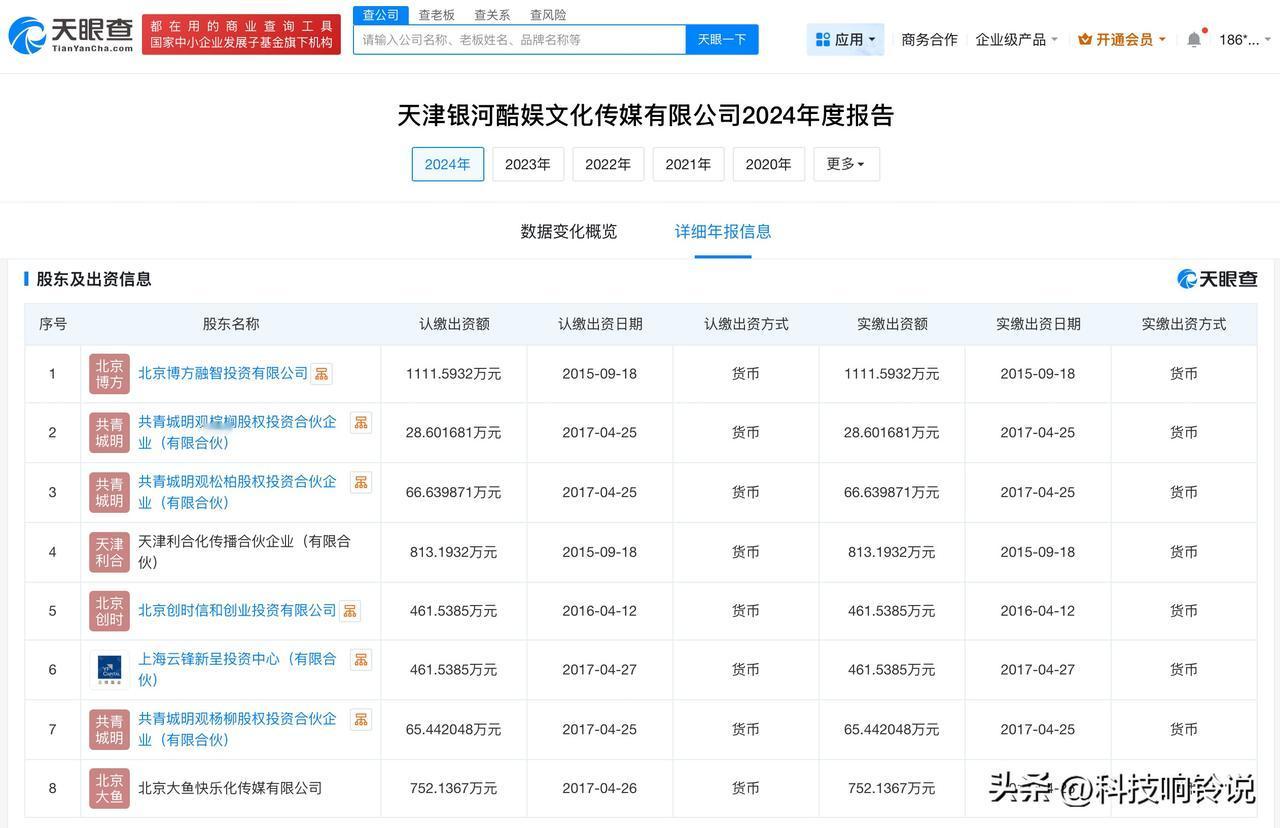The image size is (1280, 828).
Task: Click the 北京大鱼 red shareholder avatar
Action: pyautogui.click(x=109, y=788)
